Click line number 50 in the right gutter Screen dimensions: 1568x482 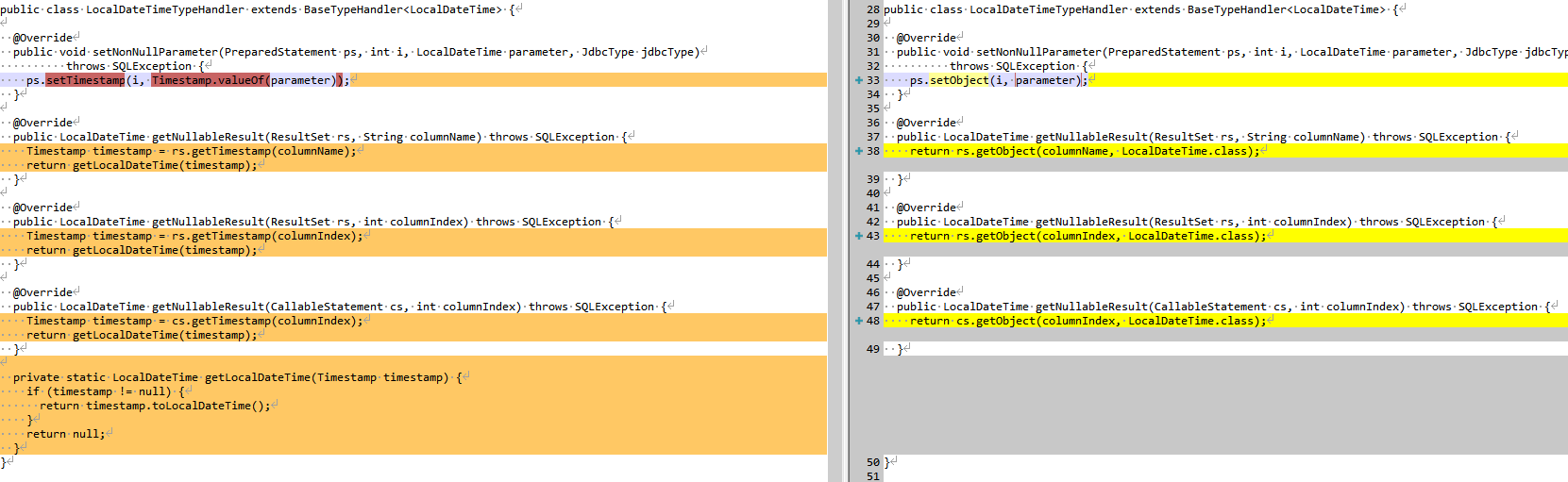[x=872, y=462]
